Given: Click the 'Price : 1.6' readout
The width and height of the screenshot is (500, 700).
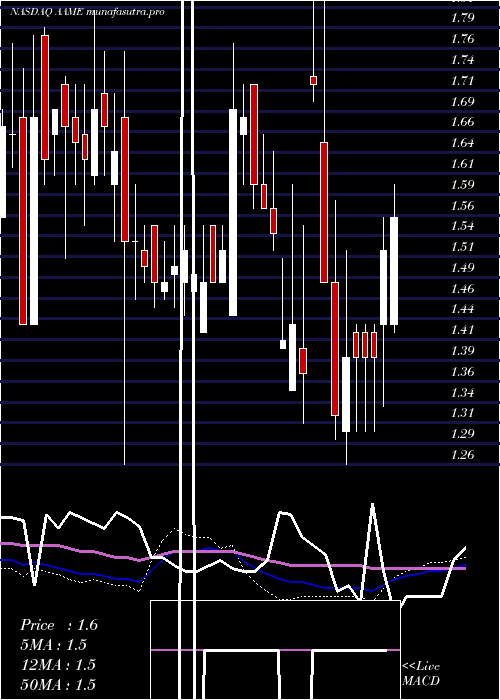Looking at the screenshot, I should coord(59,625).
